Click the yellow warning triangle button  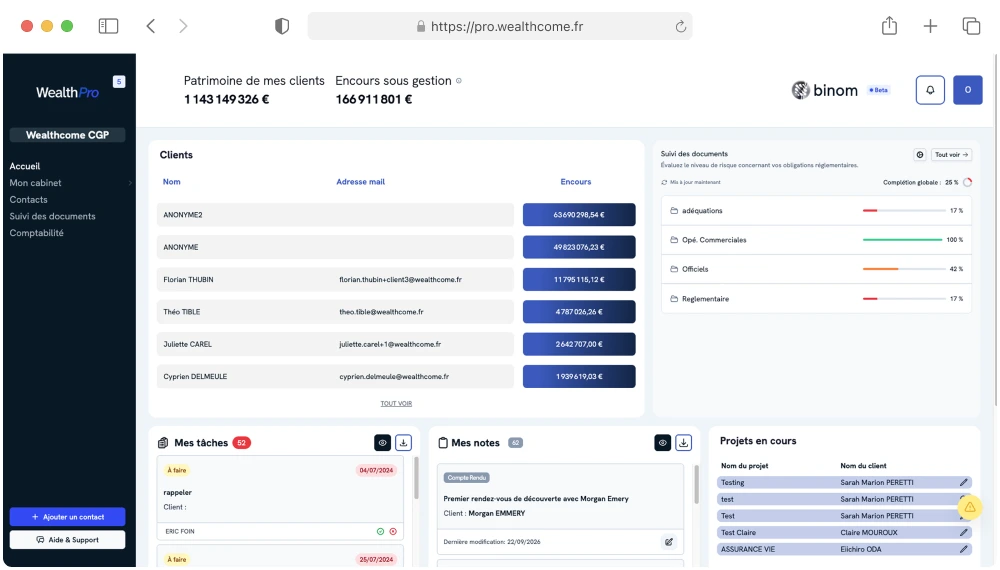pyautogui.click(x=969, y=508)
